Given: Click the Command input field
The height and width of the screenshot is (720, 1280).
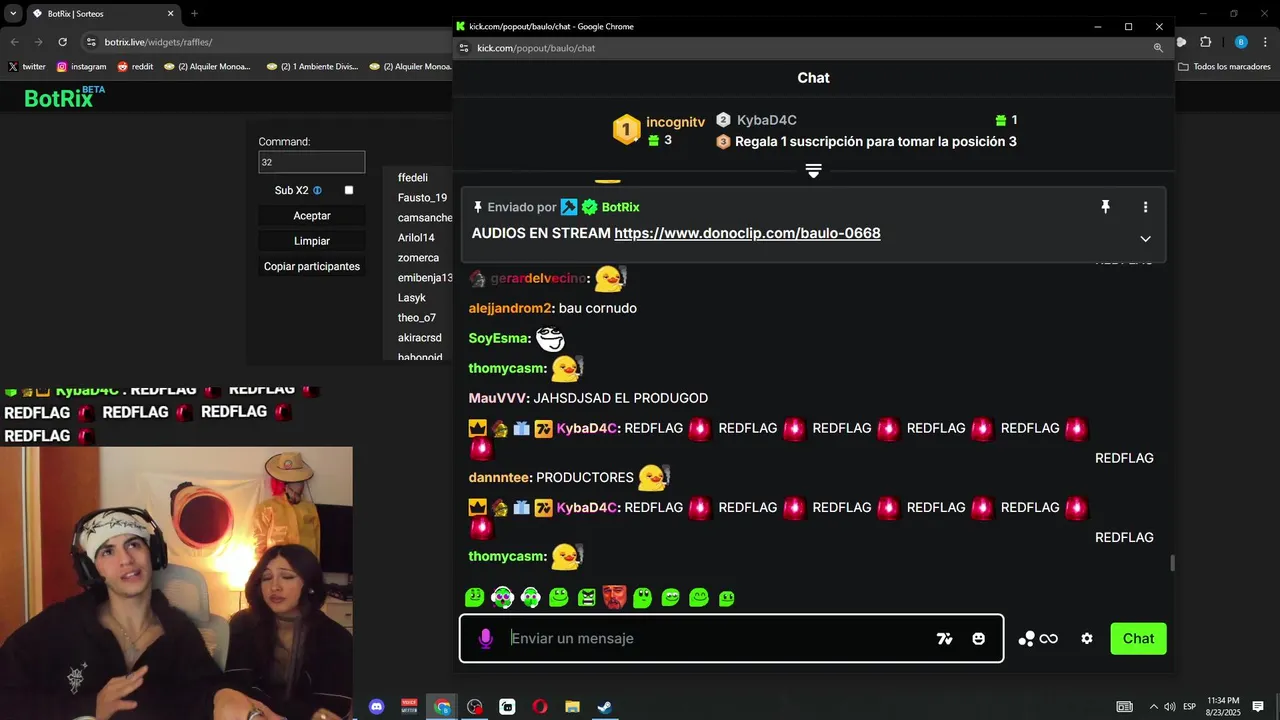Looking at the screenshot, I should pos(312,162).
